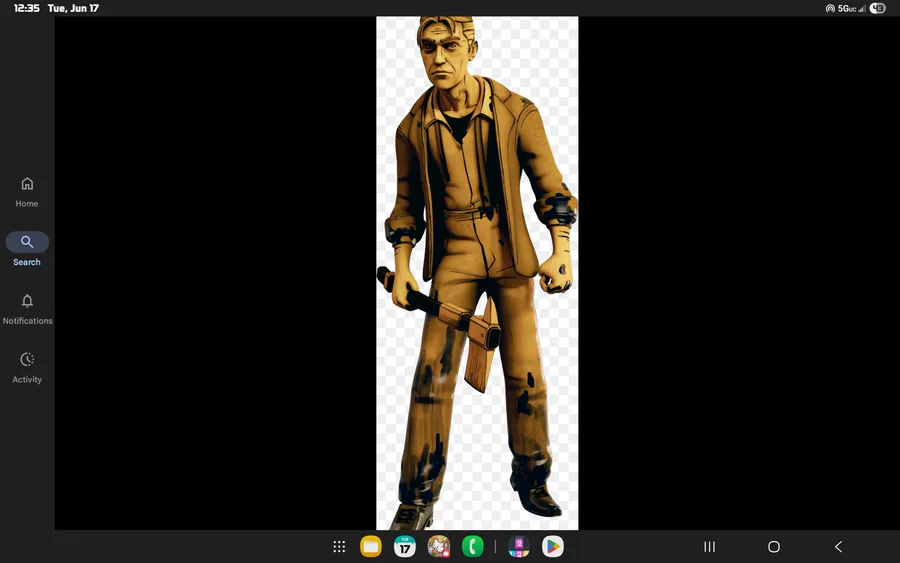The image size is (900, 563).
Task: Tap the 5G signal status indicator
Action: (851, 8)
